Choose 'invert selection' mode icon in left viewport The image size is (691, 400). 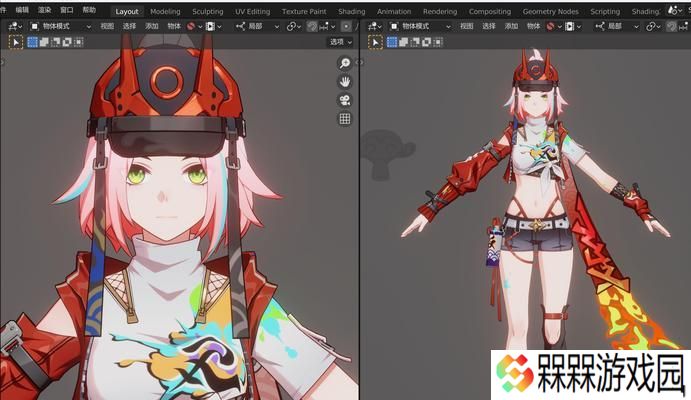(67, 42)
